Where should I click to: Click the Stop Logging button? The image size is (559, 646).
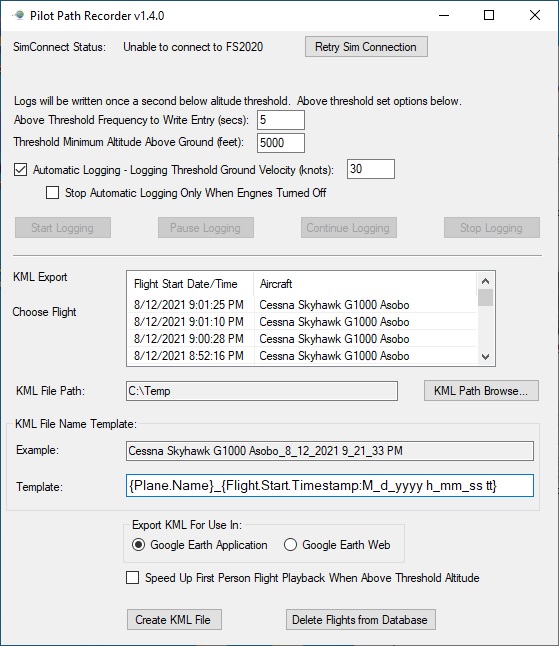tap(491, 227)
